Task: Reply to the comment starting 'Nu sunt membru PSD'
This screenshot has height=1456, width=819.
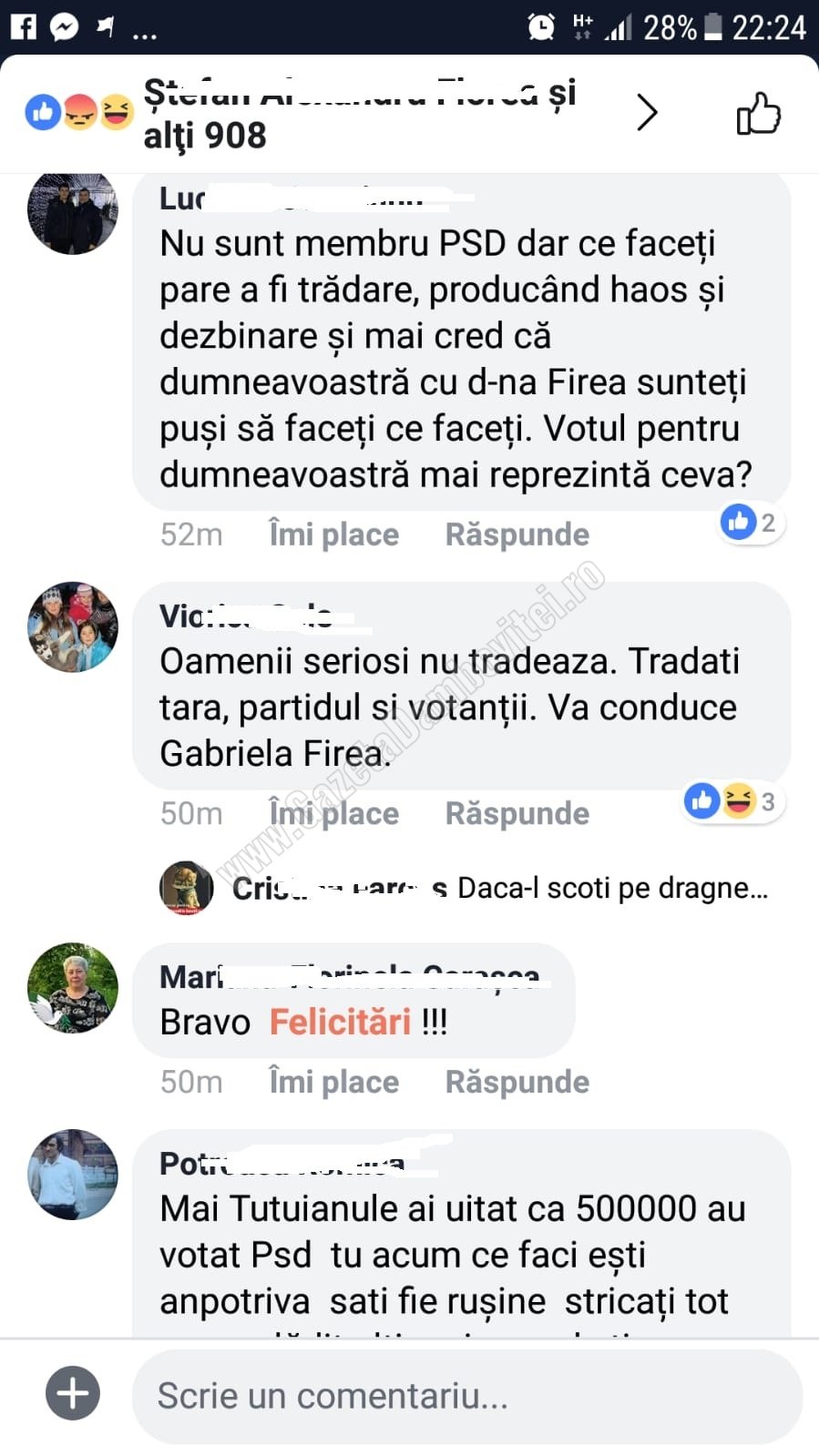Action: tap(517, 535)
